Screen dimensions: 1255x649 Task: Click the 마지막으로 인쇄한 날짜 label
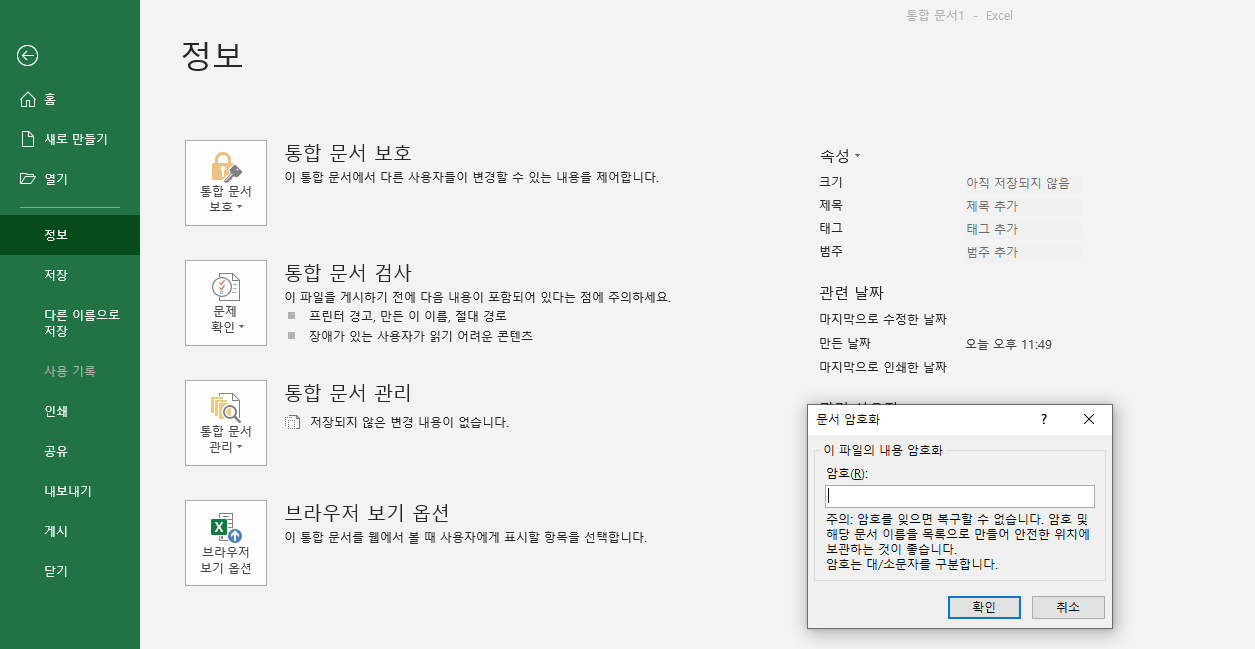click(x=883, y=367)
